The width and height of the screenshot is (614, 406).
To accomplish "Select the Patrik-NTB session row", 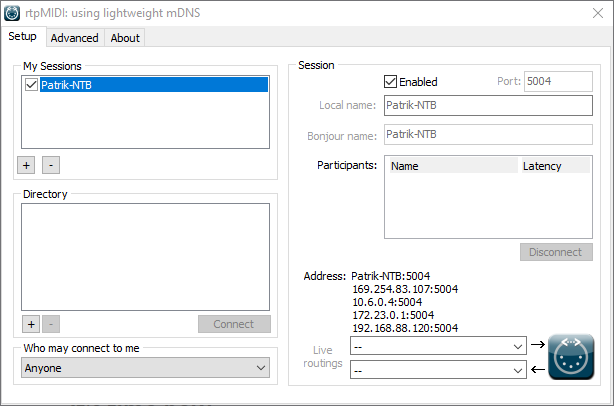I will tap(154, 85).
